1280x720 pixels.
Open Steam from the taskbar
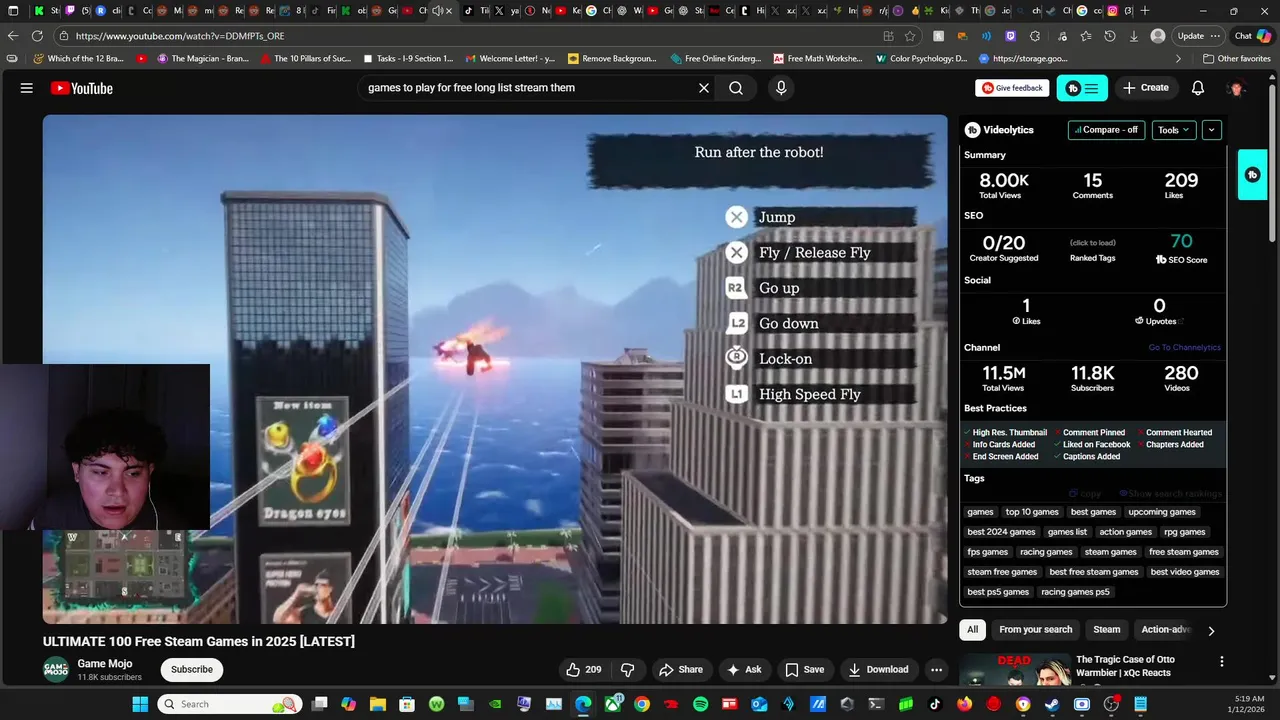click(x=1052, y=704)
